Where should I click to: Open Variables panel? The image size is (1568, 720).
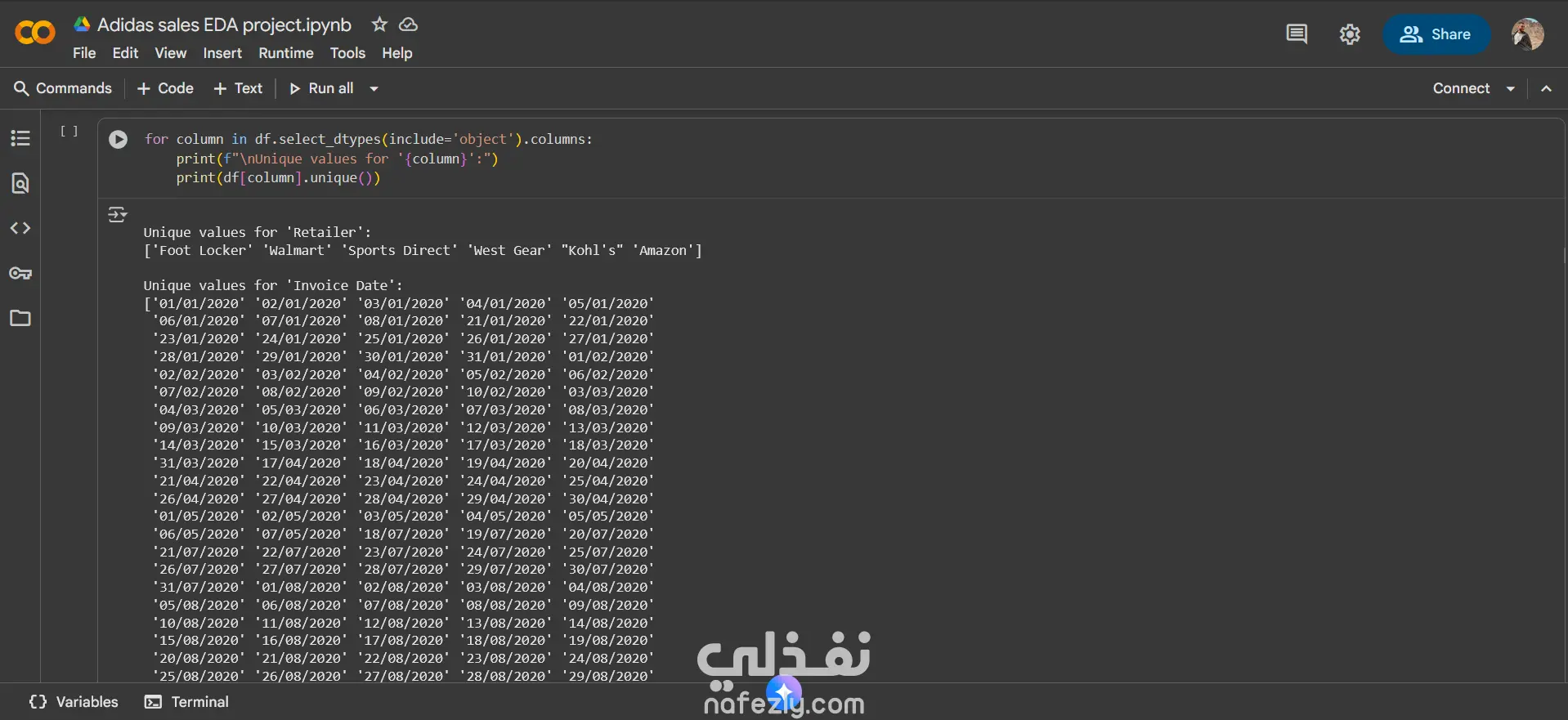(x=74, y=702)
